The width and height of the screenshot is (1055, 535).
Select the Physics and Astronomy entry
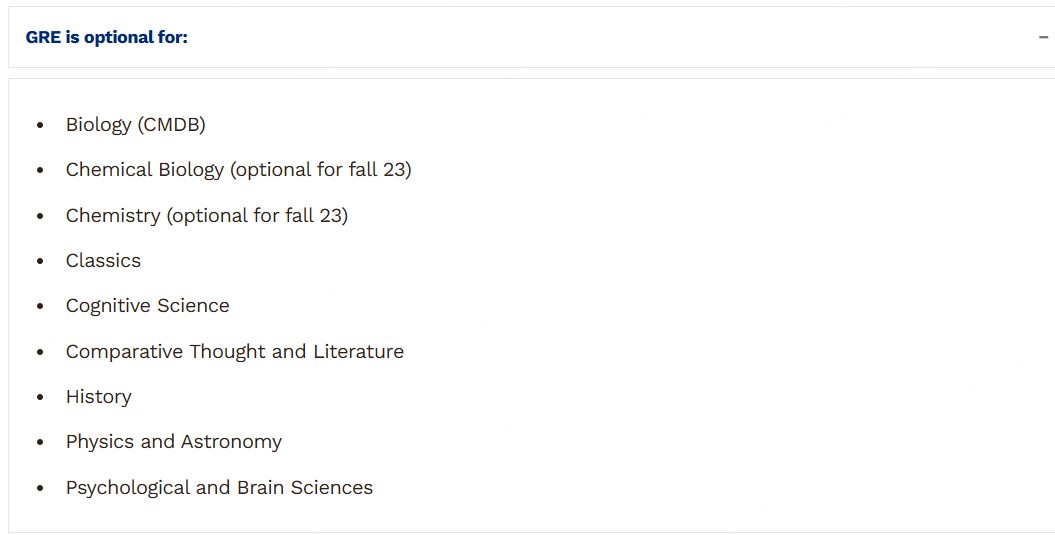click(173, 442)
